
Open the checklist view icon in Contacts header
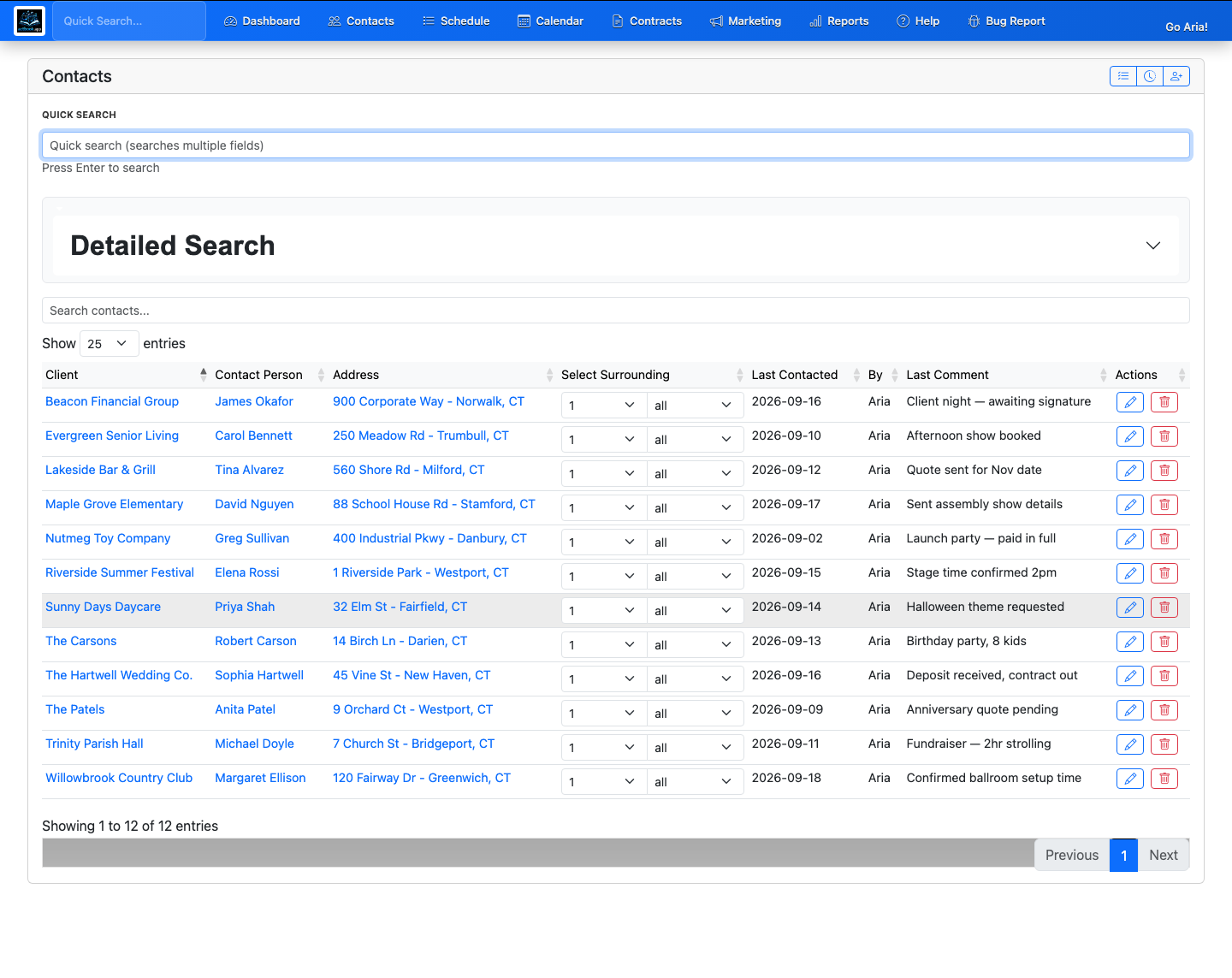click(x=1123, y=76)
